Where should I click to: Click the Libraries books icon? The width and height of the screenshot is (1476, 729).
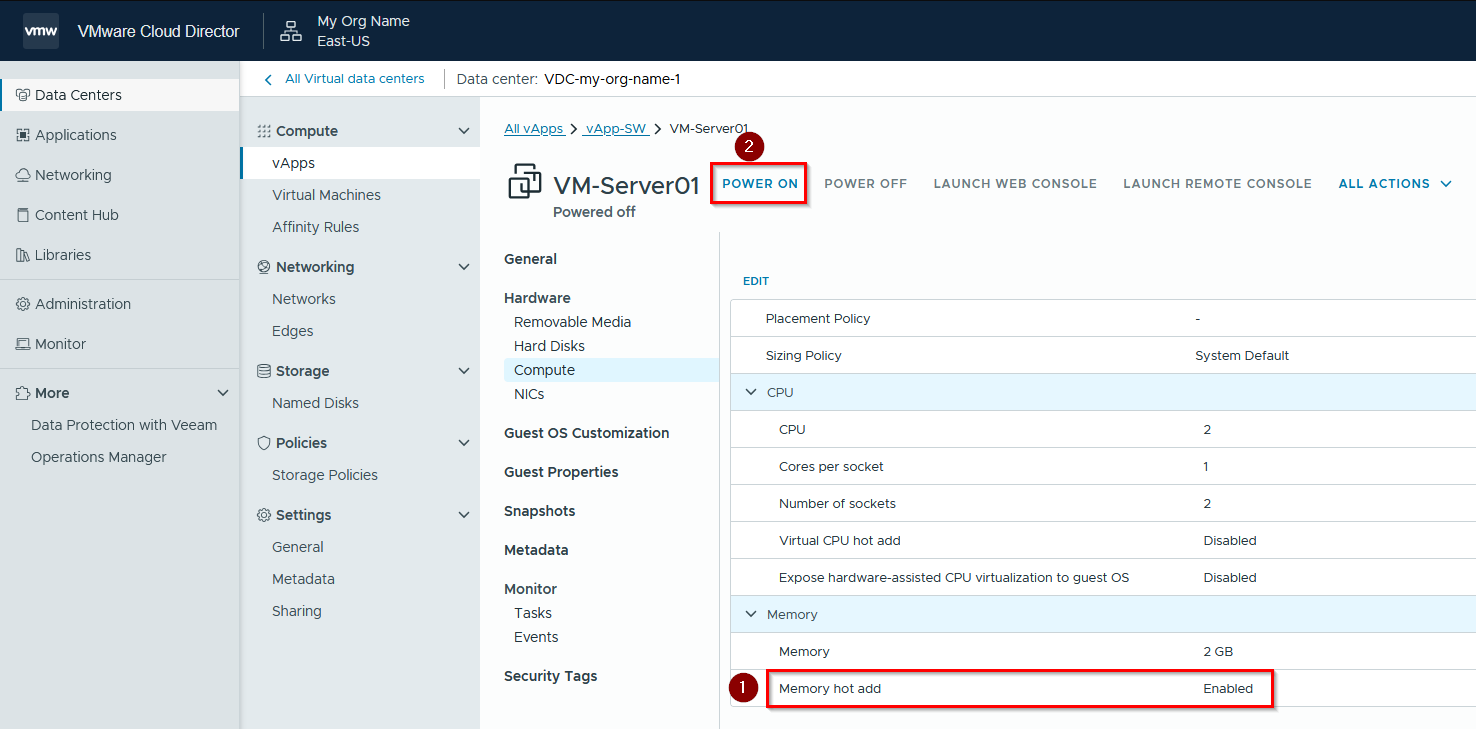click(x=24, y=255)
